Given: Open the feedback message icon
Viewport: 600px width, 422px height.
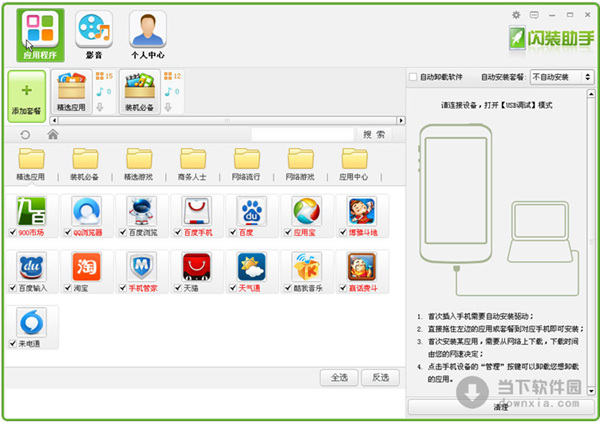Looking at the screenshot, I should [x=534, y=15].
